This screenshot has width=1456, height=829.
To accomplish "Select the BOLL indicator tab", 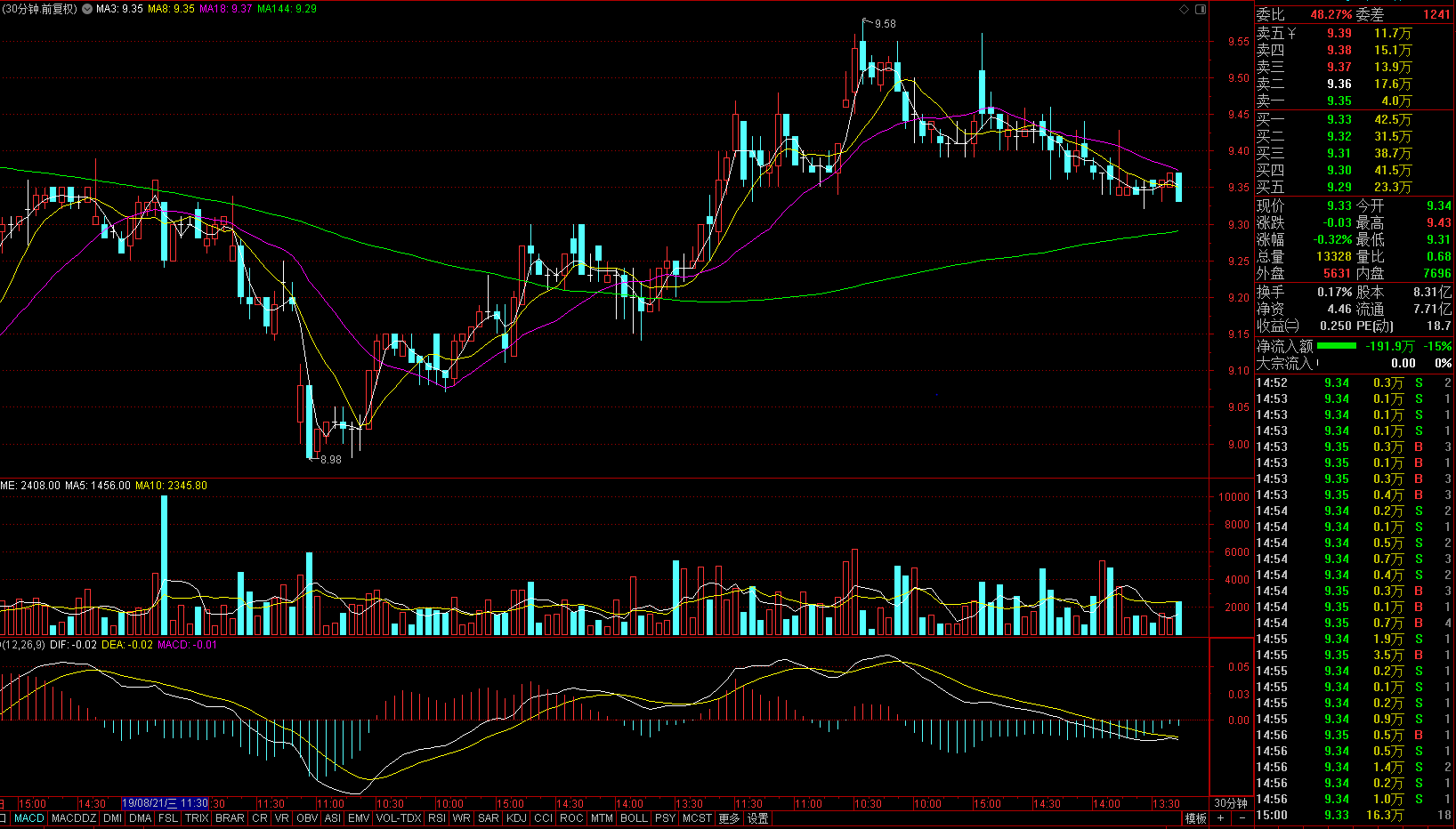I will pos(634,818).
